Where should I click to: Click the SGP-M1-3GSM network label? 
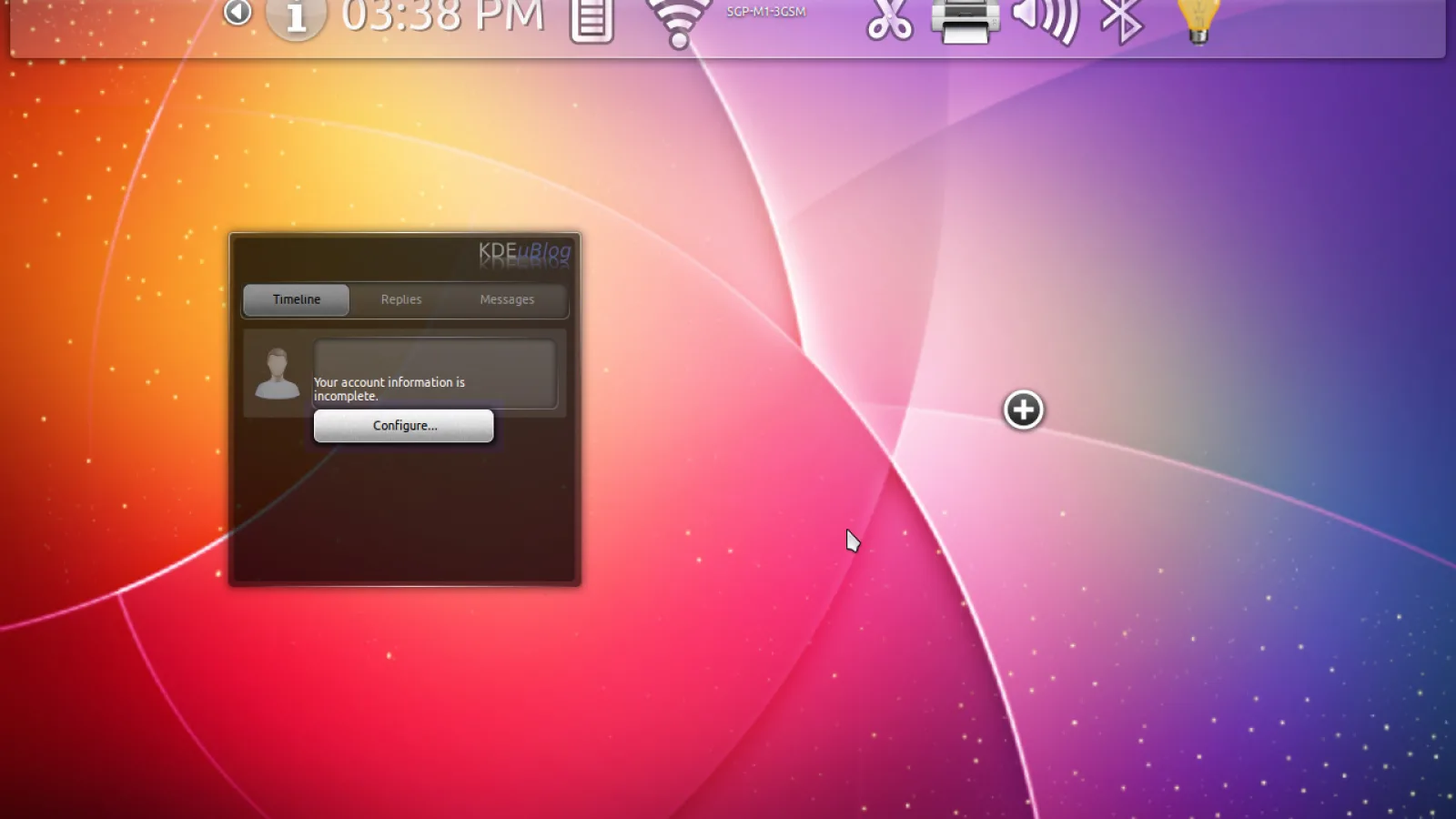coord(766,12)
